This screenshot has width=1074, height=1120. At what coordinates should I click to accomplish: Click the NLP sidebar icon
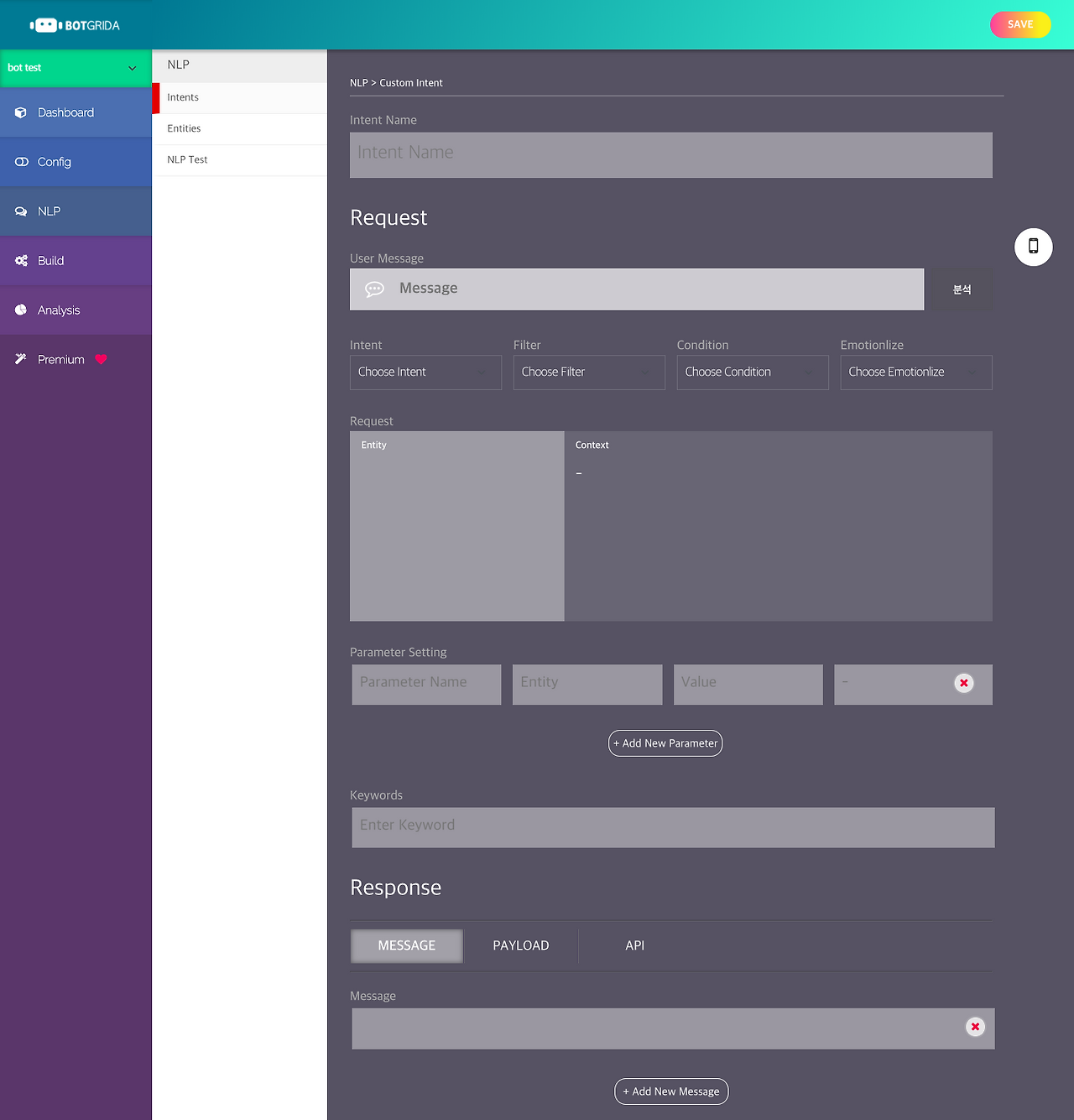tap(20, 211)
